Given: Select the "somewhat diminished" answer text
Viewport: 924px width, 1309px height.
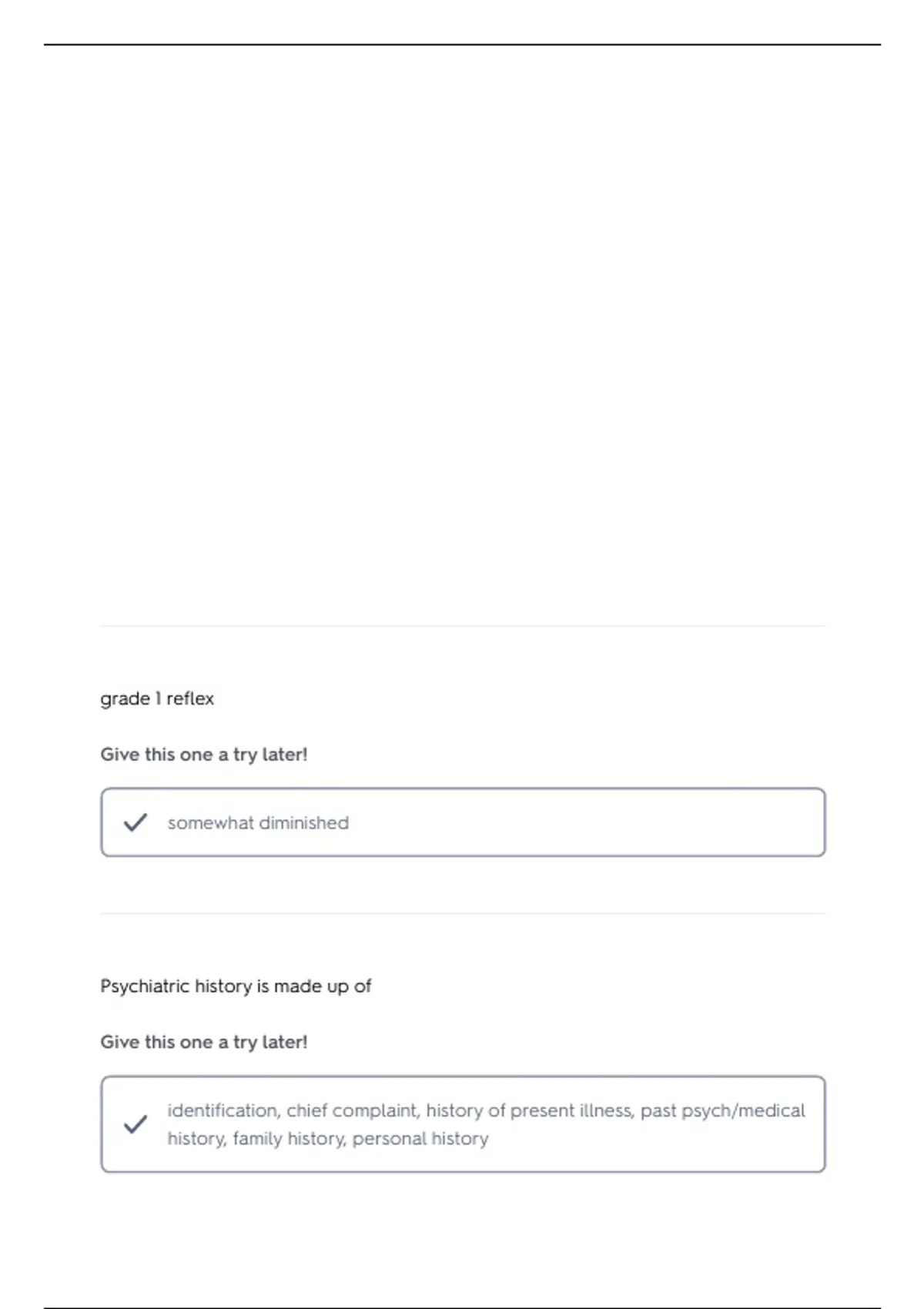Looking at the screenshot, I should (258, 822).
